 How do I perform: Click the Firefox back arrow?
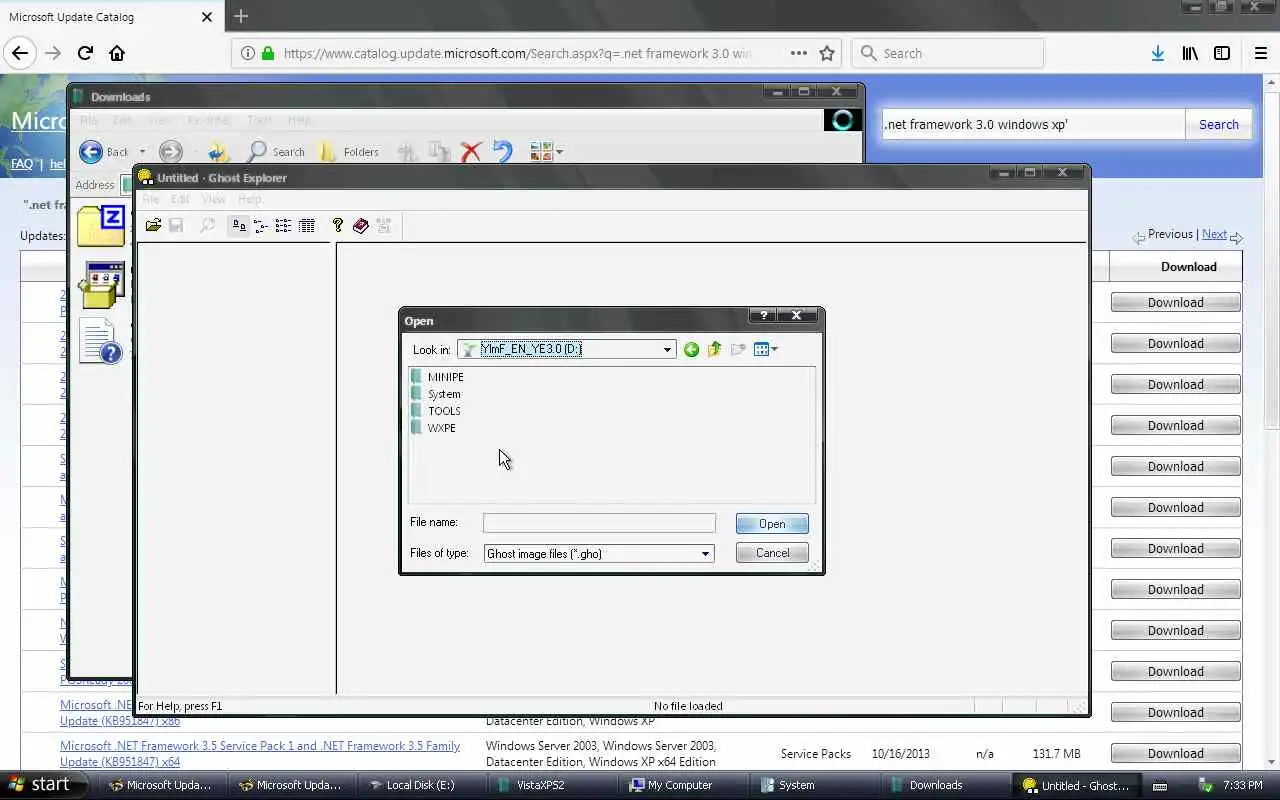coord(20,53)
